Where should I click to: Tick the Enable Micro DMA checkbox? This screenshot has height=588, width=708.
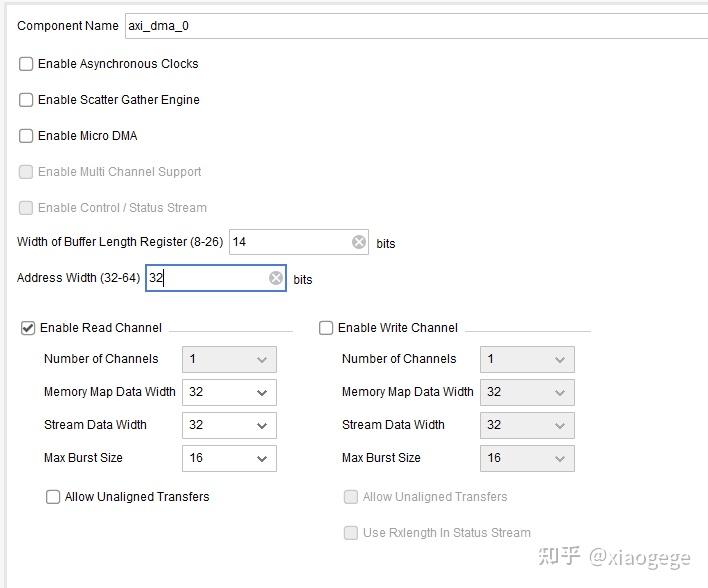(26, 136)
